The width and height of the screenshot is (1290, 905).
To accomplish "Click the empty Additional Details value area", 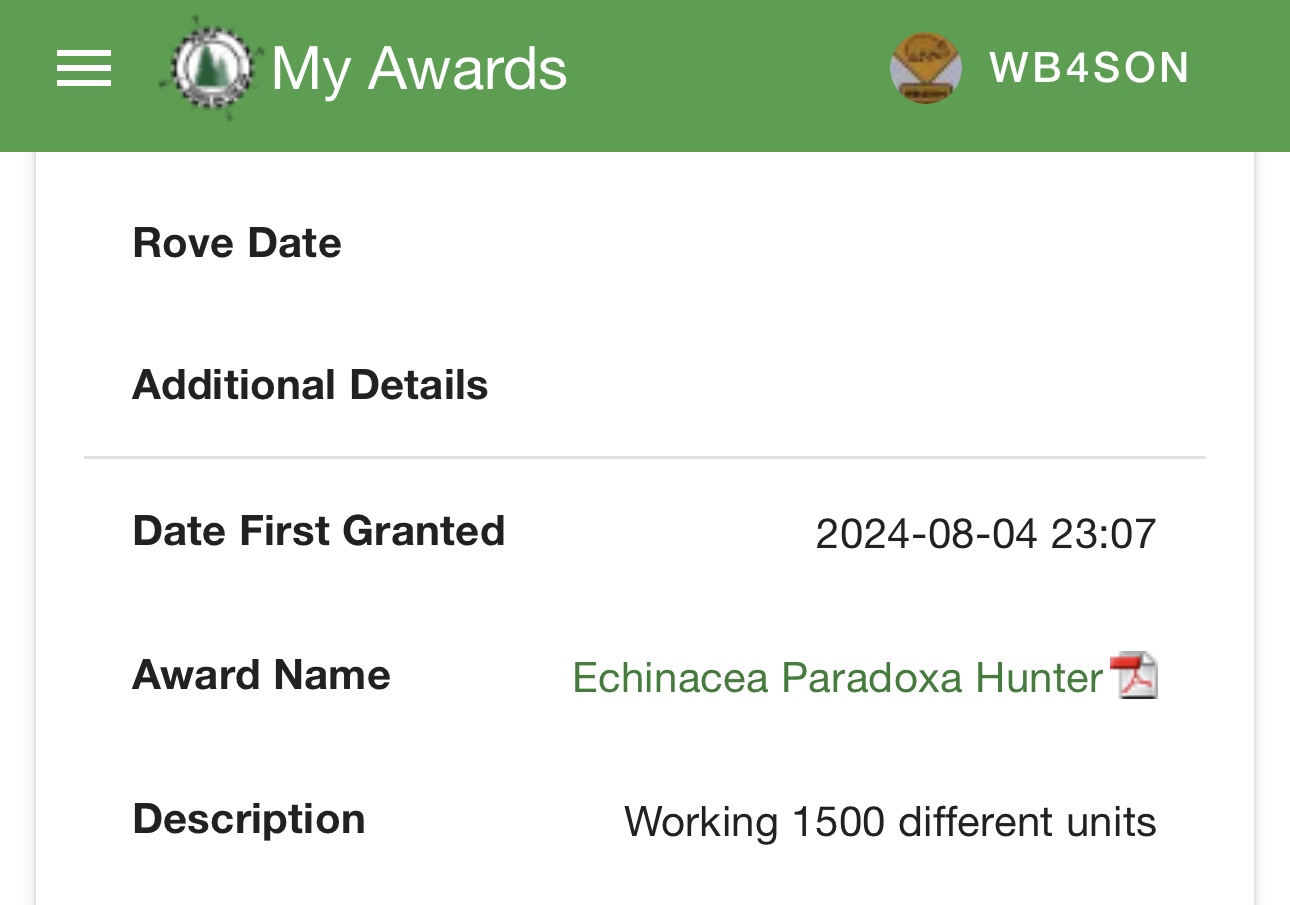I will [900, 385].
